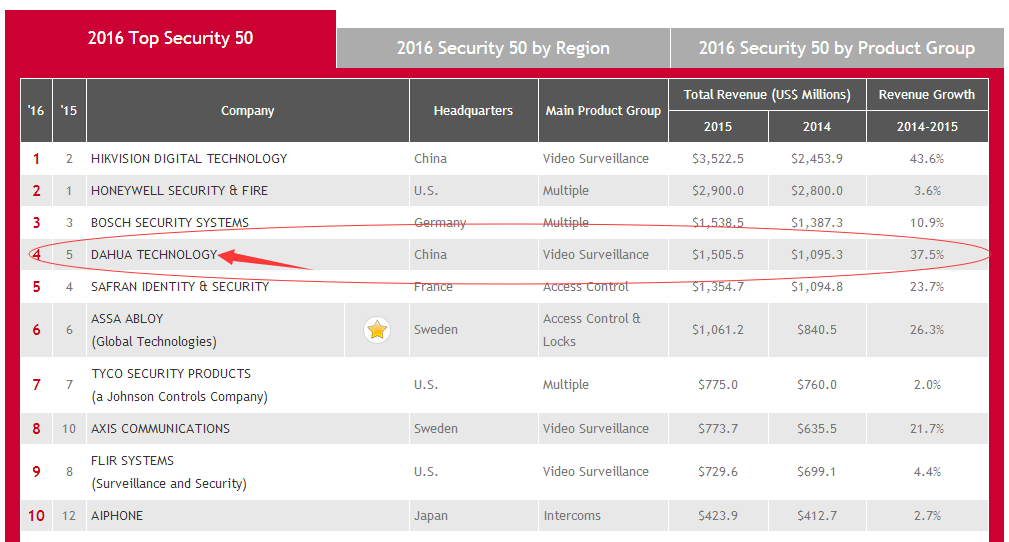The width and height of the screenshot is (1009, 542).
Task: Click Axis's 2014 revenue $635.5
Action: coord(817,429)
